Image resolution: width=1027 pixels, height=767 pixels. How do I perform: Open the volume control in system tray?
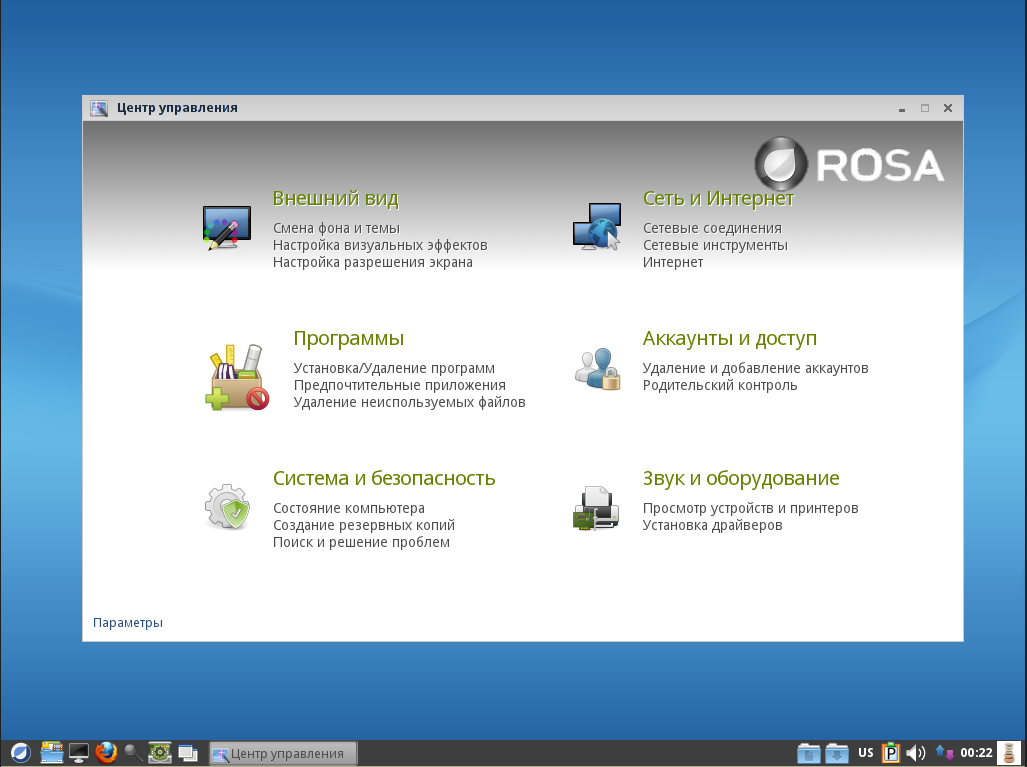(x=915, y=753)
